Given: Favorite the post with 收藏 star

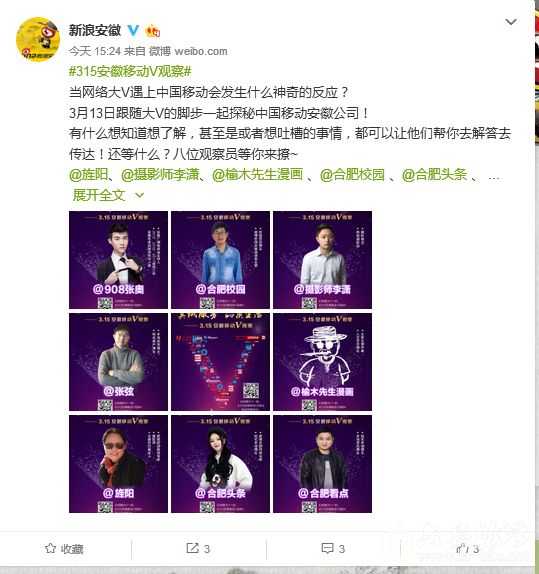Looking at the screenshot, I should tap(64, 548).
